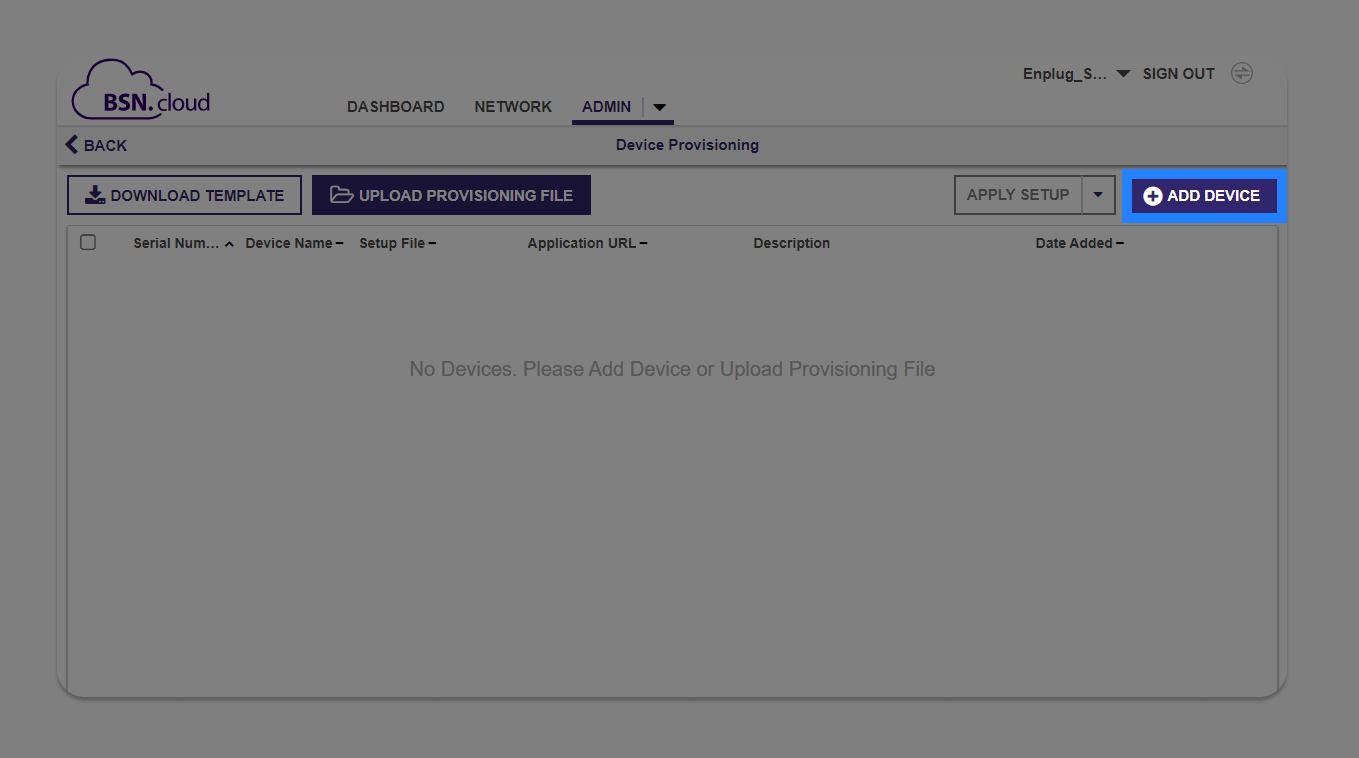Click the sort indicator on Date Added column
This screenshot has height=758, width=1359.
point(1120,242)
